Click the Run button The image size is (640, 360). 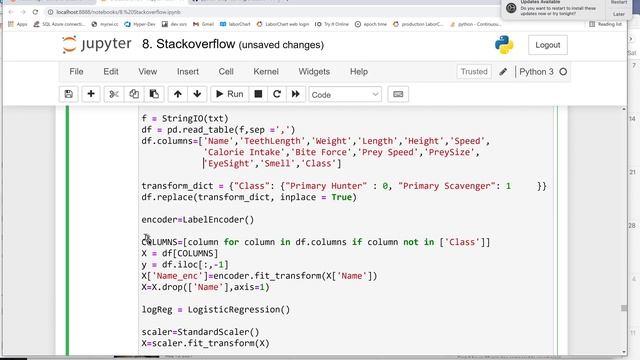pyautogui.click(x=229, y=94)
